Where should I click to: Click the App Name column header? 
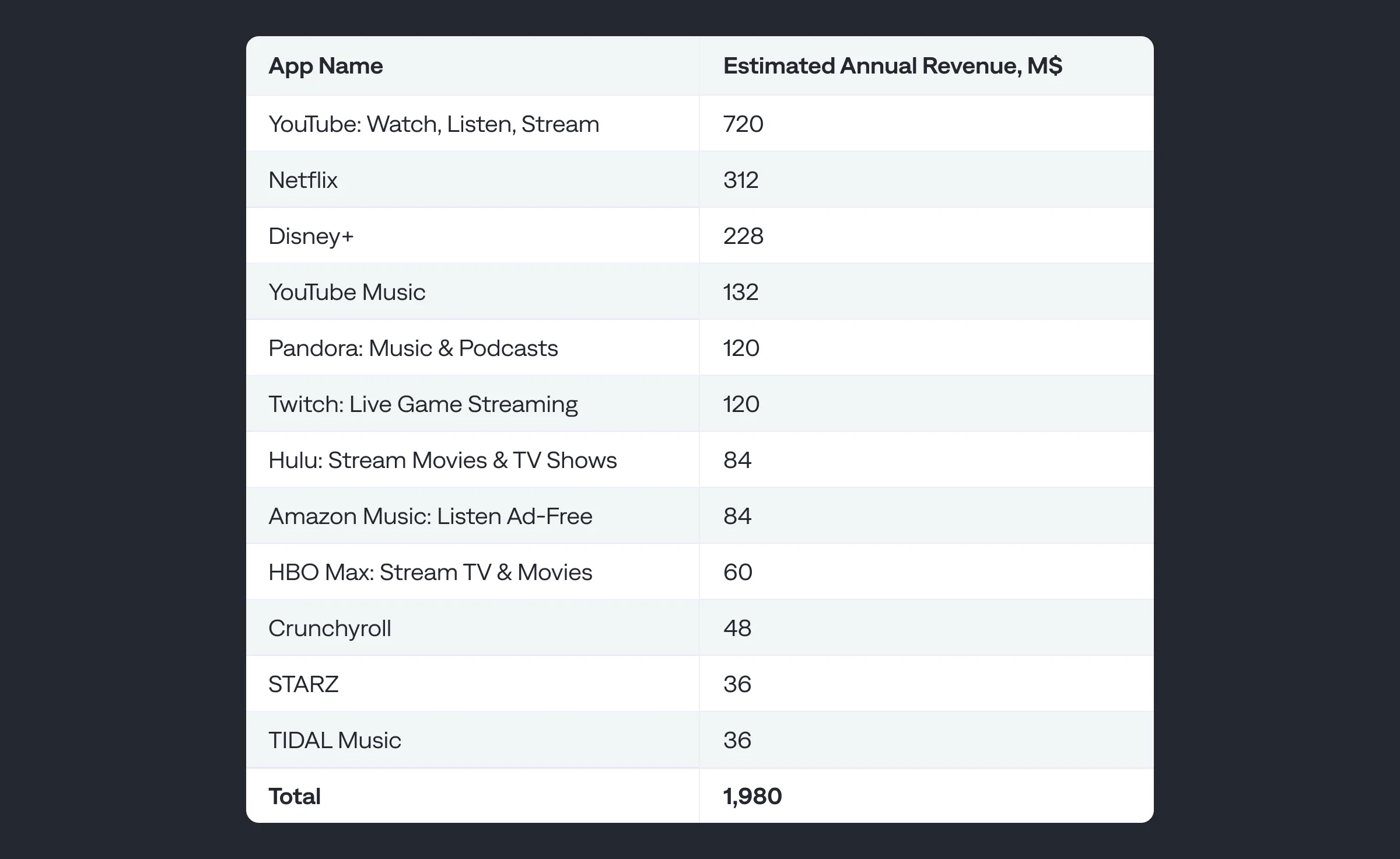[325, 66]
